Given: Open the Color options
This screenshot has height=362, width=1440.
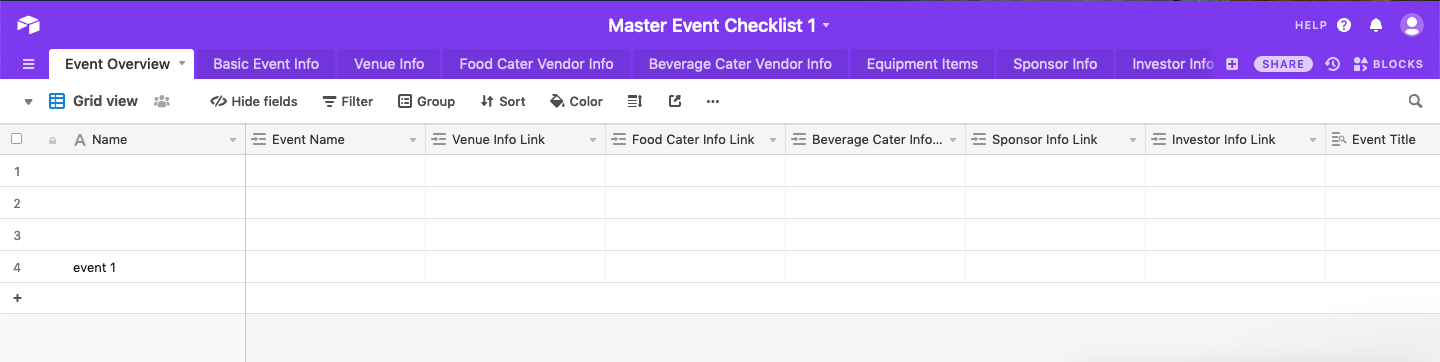Looking at the screenshot, I should pos(576,101).
